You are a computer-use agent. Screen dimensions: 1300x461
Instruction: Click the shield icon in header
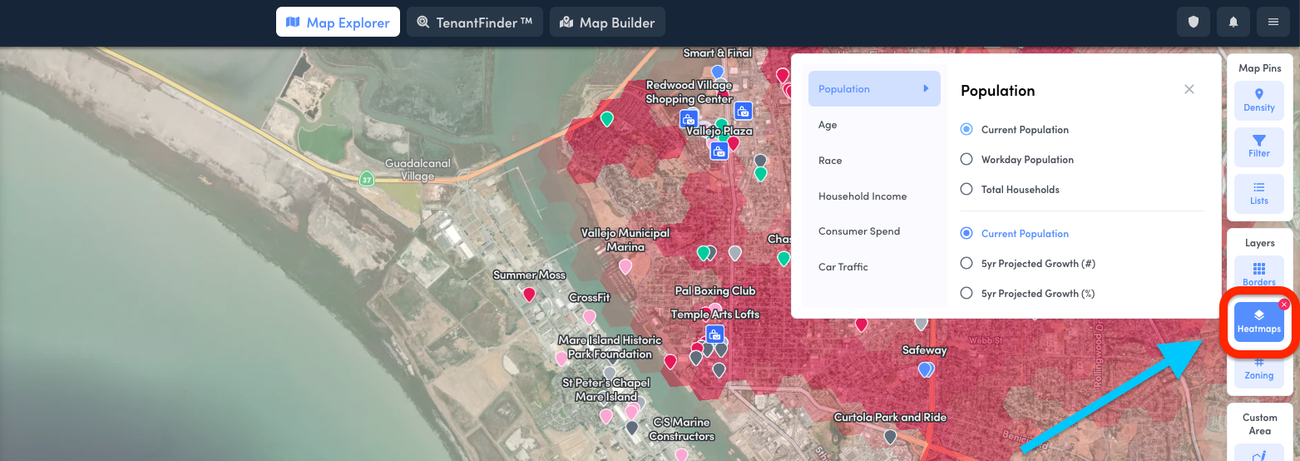pos(1193,22)
